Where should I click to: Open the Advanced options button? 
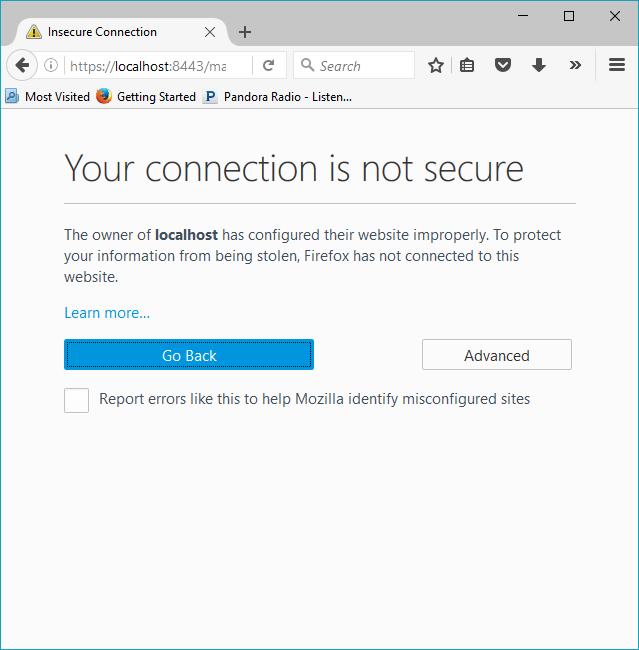point(497,355)
